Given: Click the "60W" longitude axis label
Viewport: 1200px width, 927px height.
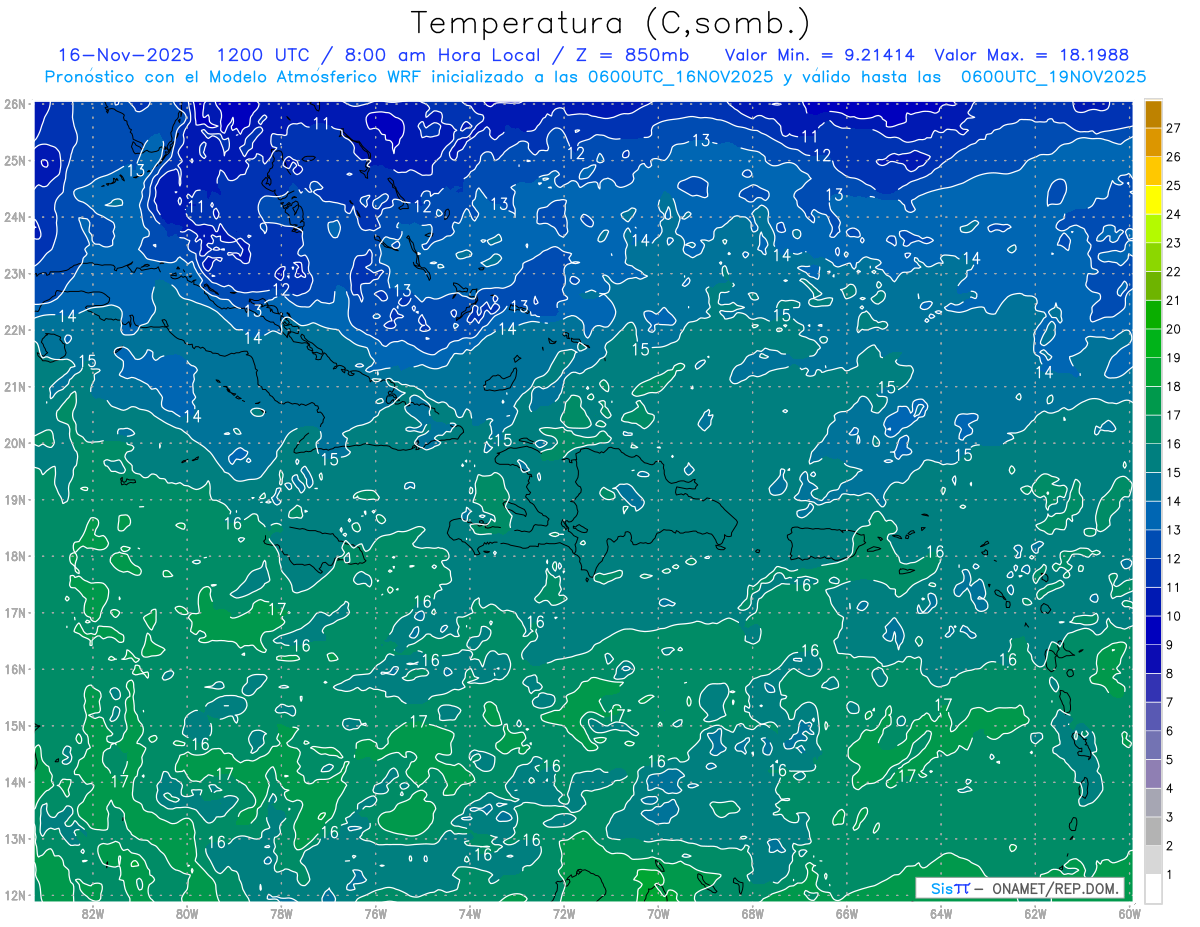Looking at the screenshot, I should click(x=1129, y=913).
